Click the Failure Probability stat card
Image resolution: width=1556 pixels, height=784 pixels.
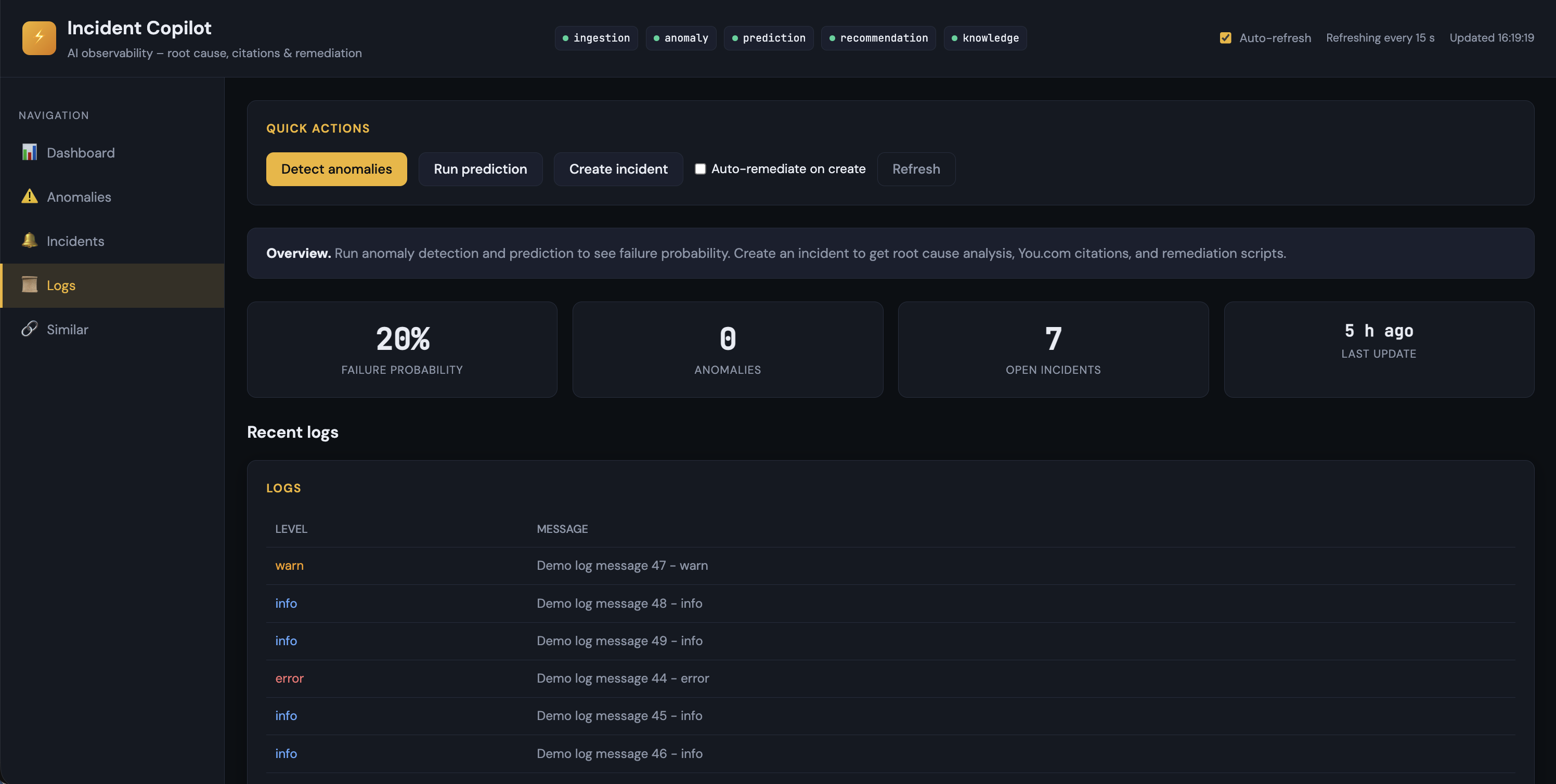tap(401, 349)
